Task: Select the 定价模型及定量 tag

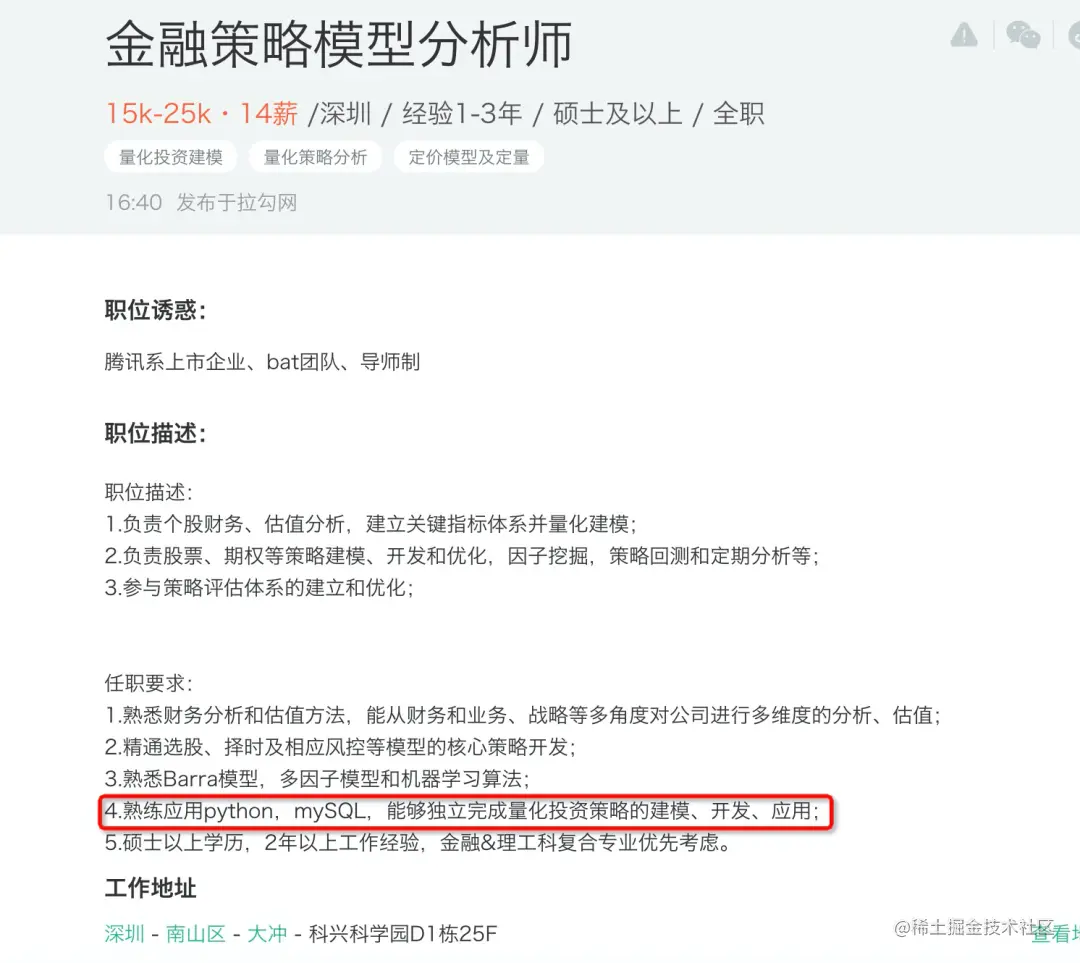Action: point(469,157)
